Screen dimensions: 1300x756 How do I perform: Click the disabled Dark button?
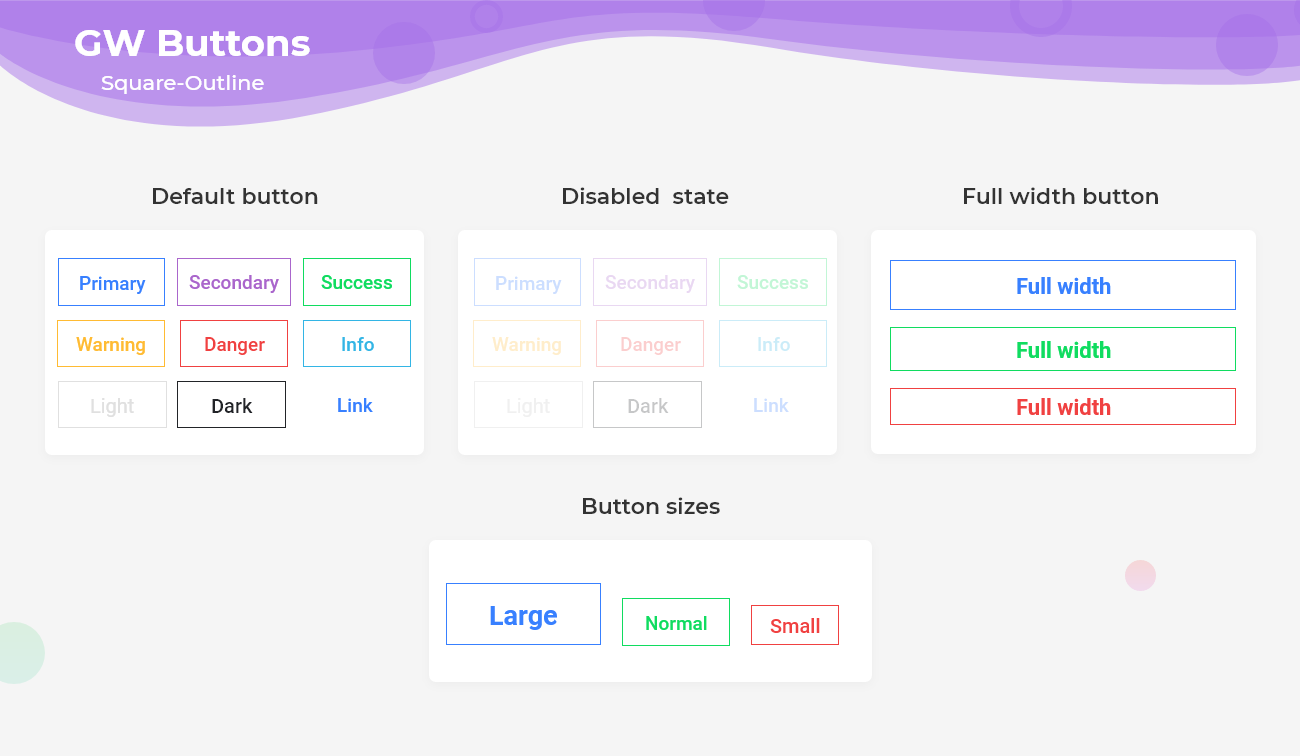[x=647, y=404]
